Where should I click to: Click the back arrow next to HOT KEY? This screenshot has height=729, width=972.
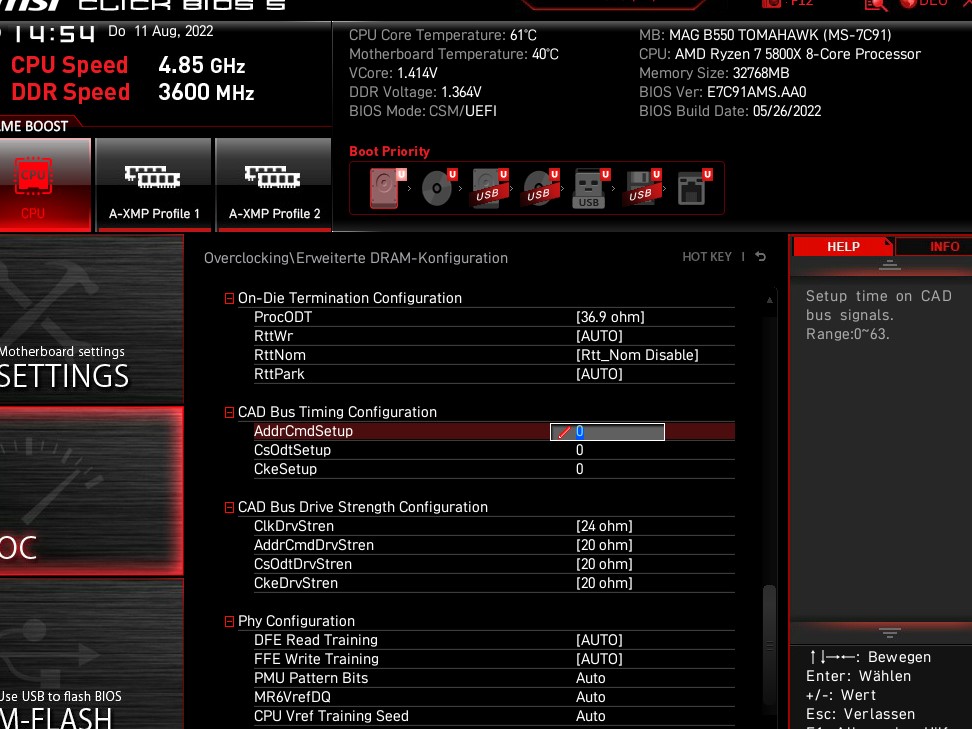tap(761, 257)
